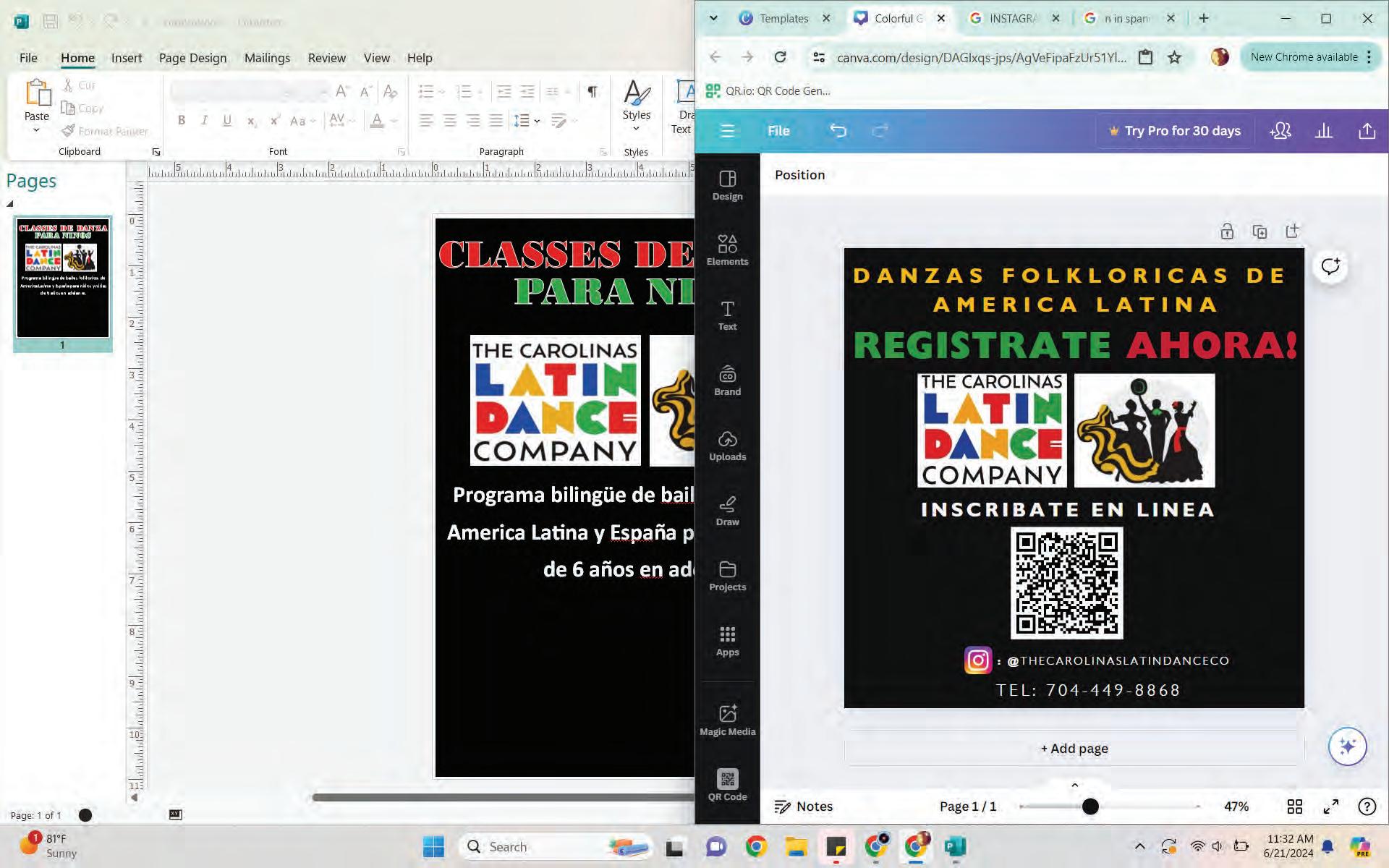Switch to the Templates browser tab
The height and width of the screenshot is (868, 1389).
[x=783, y=19]
